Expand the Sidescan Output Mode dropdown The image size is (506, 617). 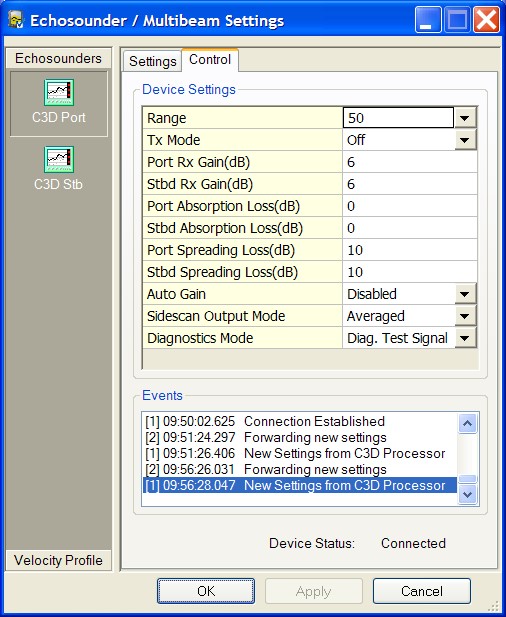465,316
